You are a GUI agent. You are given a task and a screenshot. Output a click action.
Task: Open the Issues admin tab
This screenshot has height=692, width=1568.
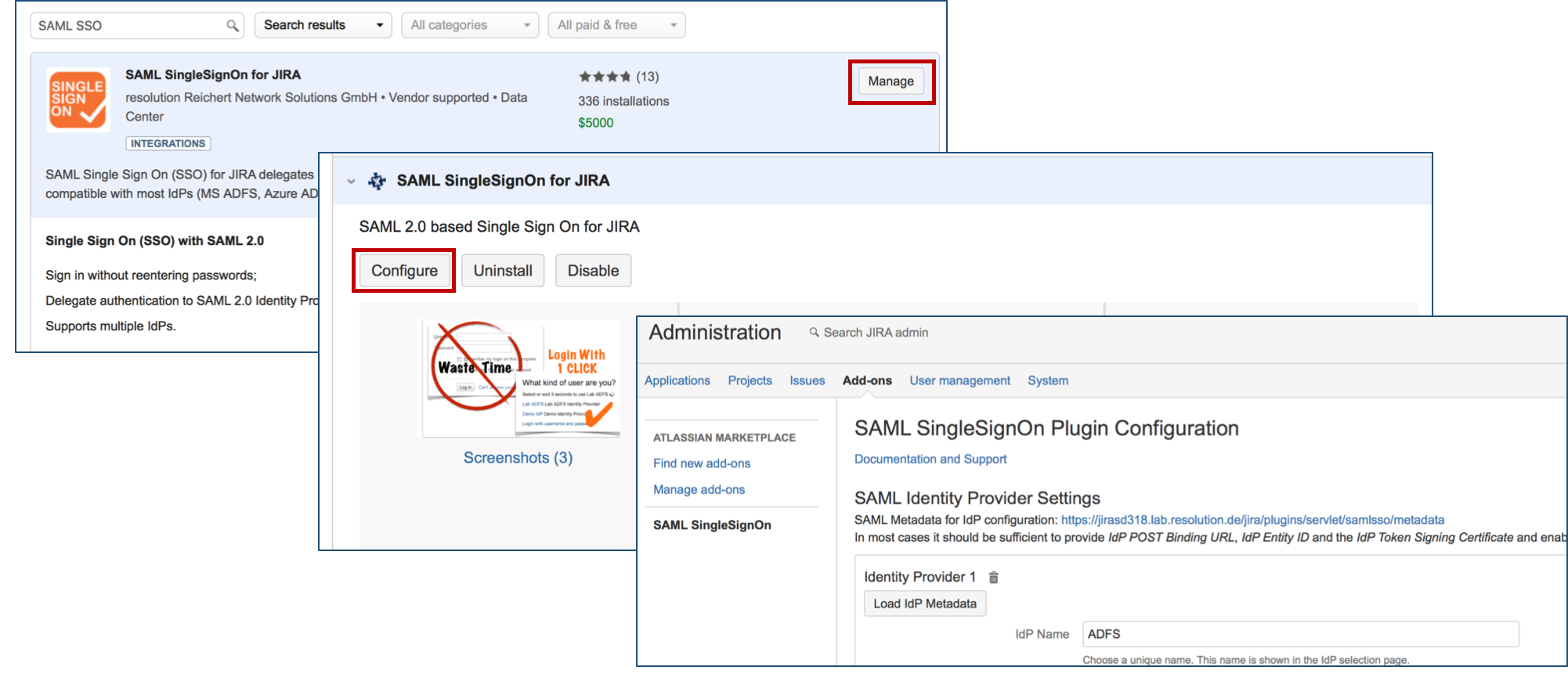pos(807,380)
